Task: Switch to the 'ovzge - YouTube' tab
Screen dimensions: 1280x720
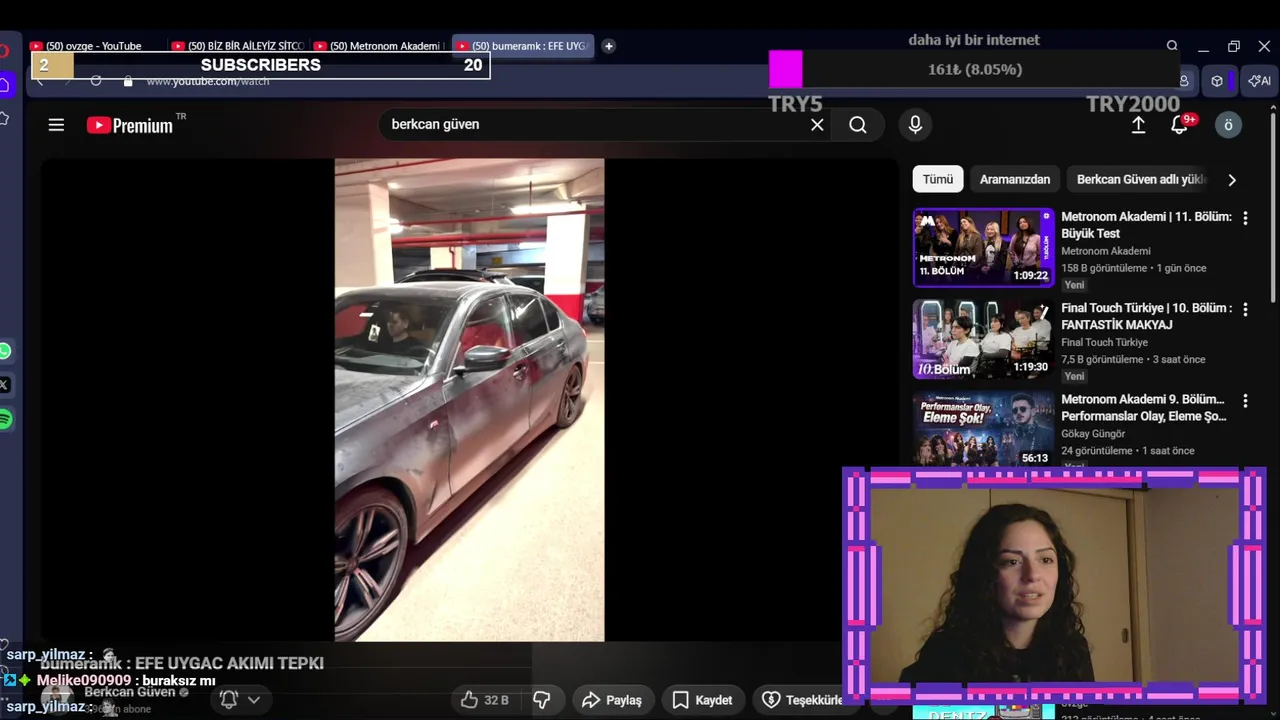Action: pyautogui.click(x=95, y=46)
